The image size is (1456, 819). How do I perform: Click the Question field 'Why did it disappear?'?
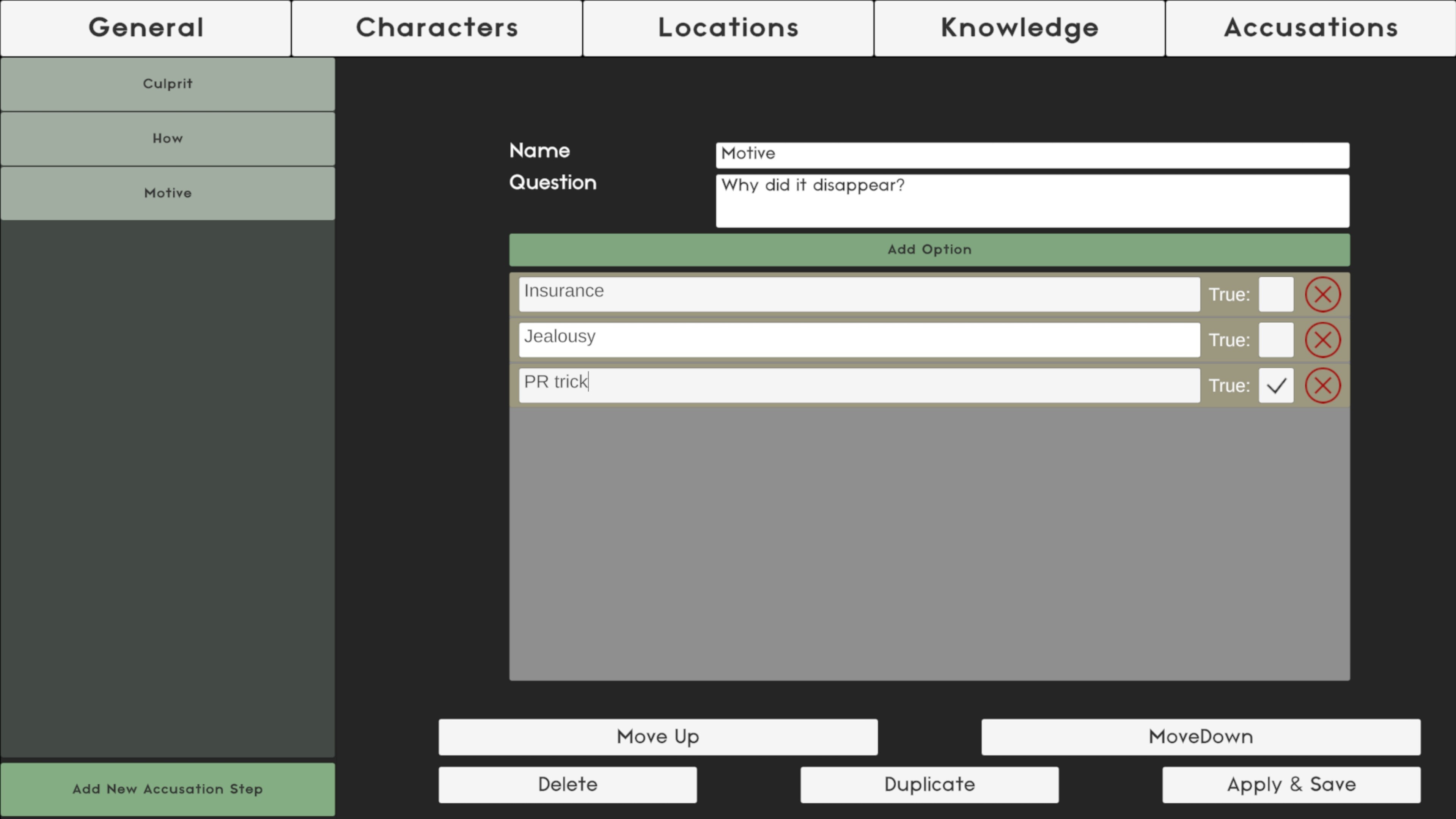click(x=1032, y=201)
